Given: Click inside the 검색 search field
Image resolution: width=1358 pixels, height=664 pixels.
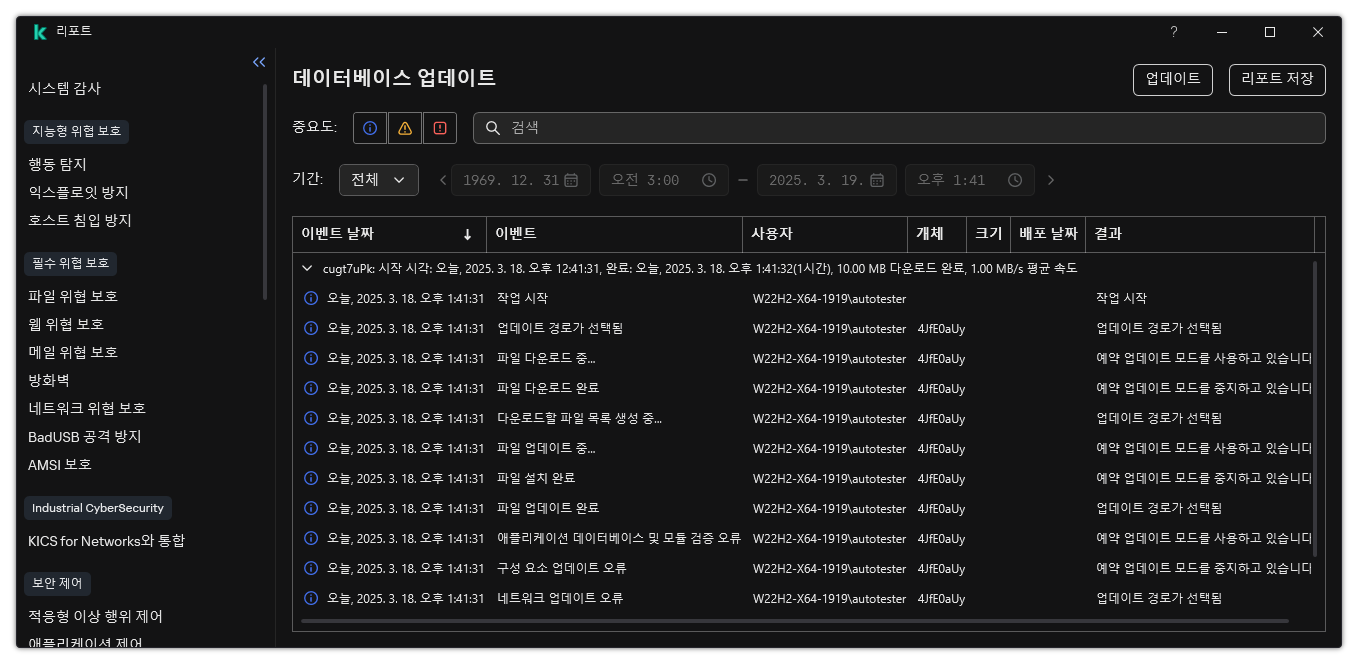Looking at the screenshot, I should (700, 127).
